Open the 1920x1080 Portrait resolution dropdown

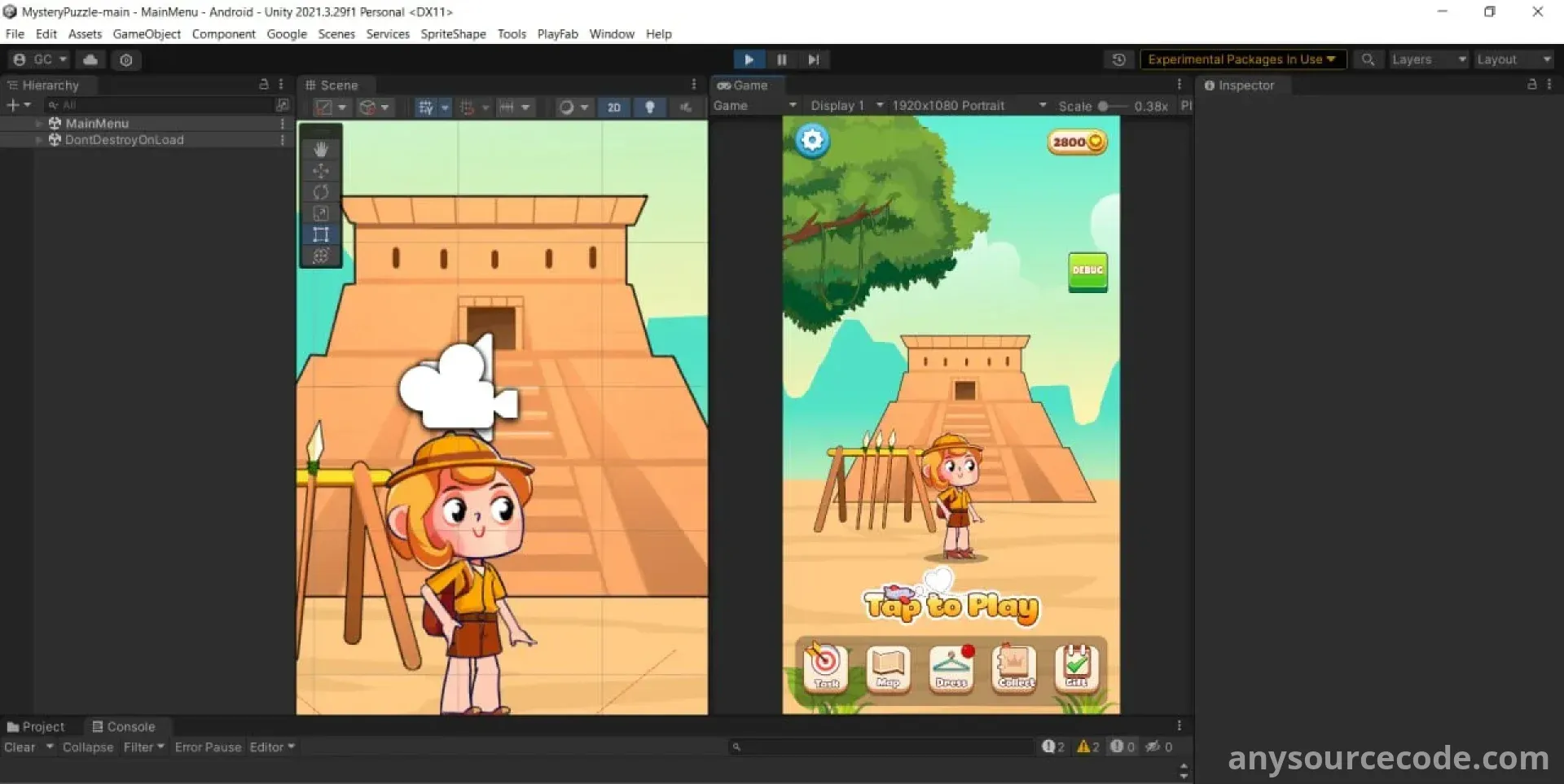pyautogui.click(x=969, y=106)
